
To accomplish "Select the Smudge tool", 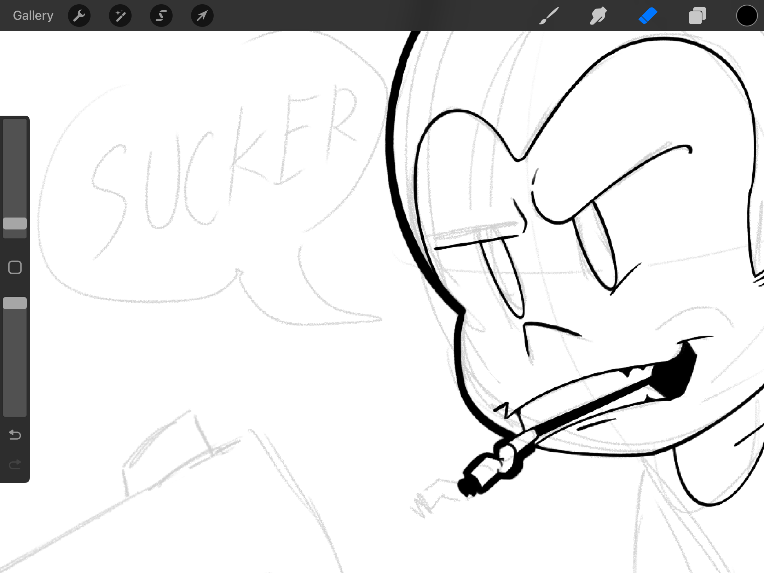I will tap(598, 16).
